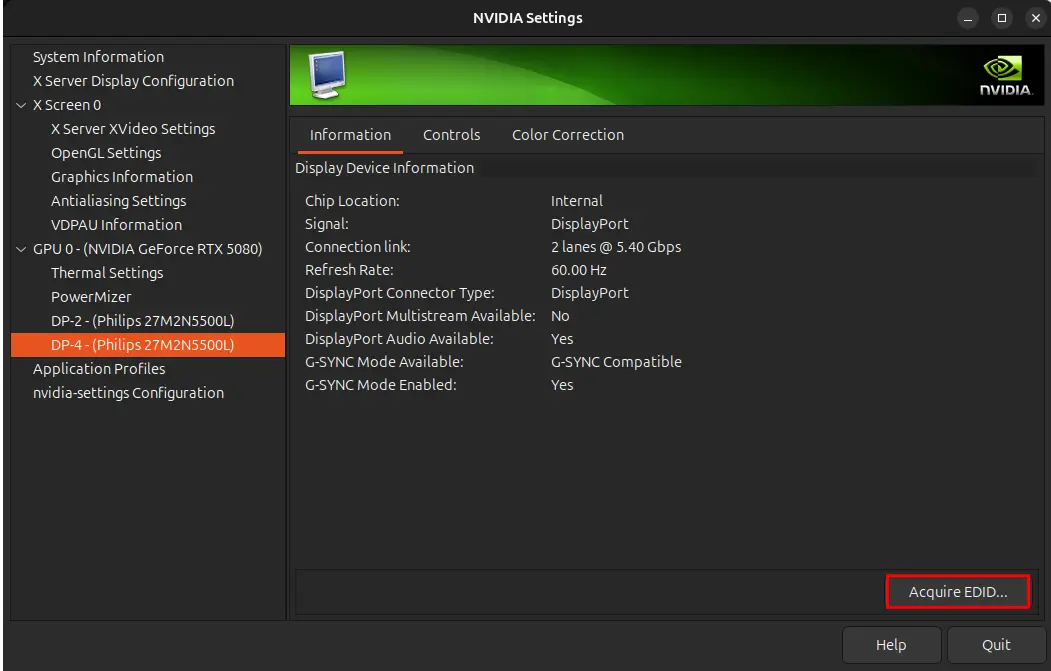Viewport: 1051px width, 671px height.
Task: Select DP-4 Philips 27M2N5500L display
Action: point(148,345)
